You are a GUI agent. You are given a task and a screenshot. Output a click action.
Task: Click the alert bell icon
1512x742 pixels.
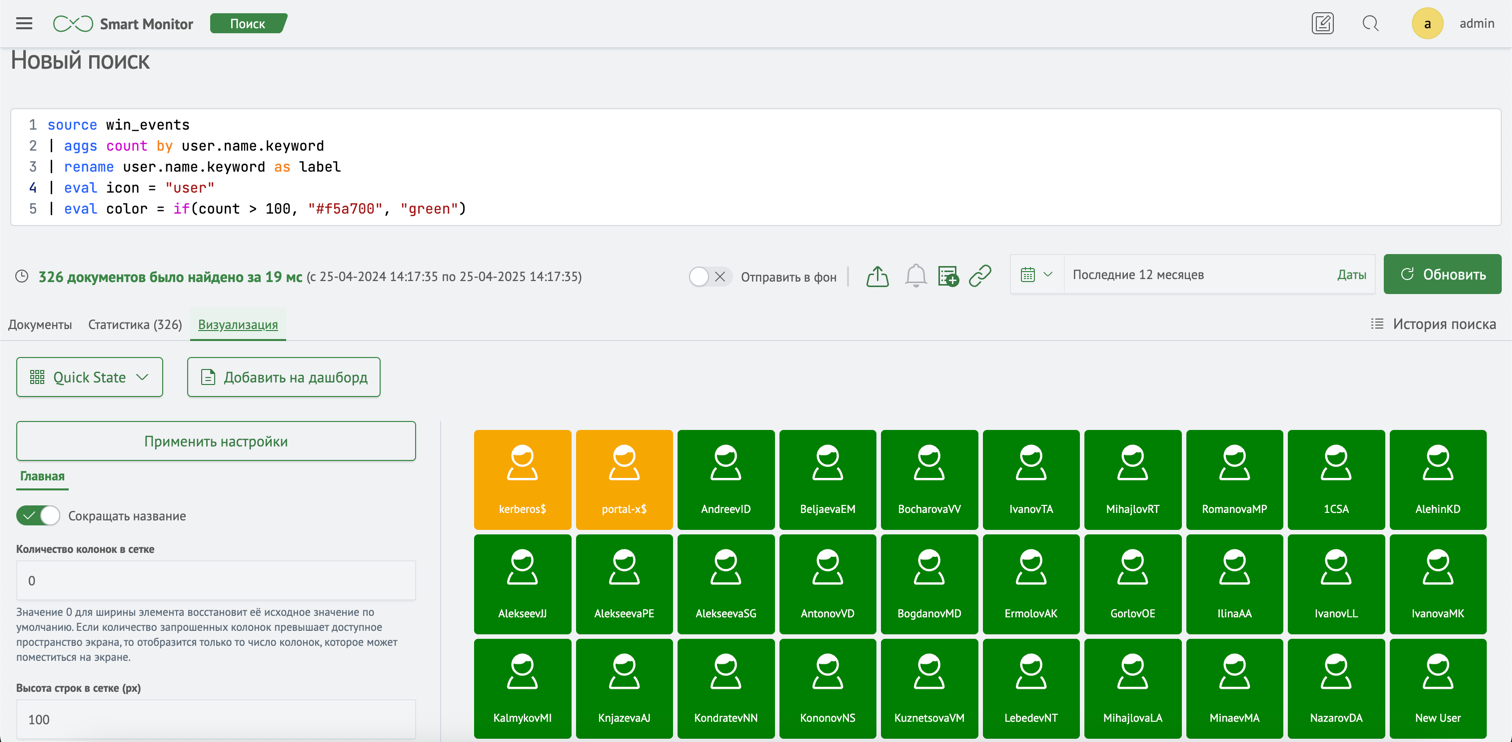915,276
